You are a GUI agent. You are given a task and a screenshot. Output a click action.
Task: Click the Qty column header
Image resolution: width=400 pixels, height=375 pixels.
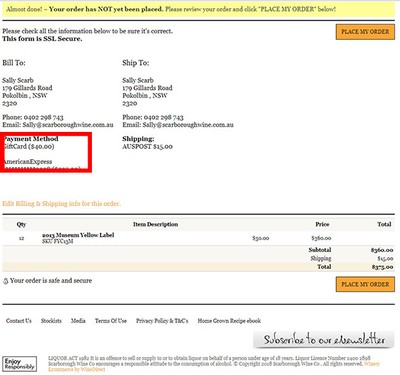coord(21,224)
